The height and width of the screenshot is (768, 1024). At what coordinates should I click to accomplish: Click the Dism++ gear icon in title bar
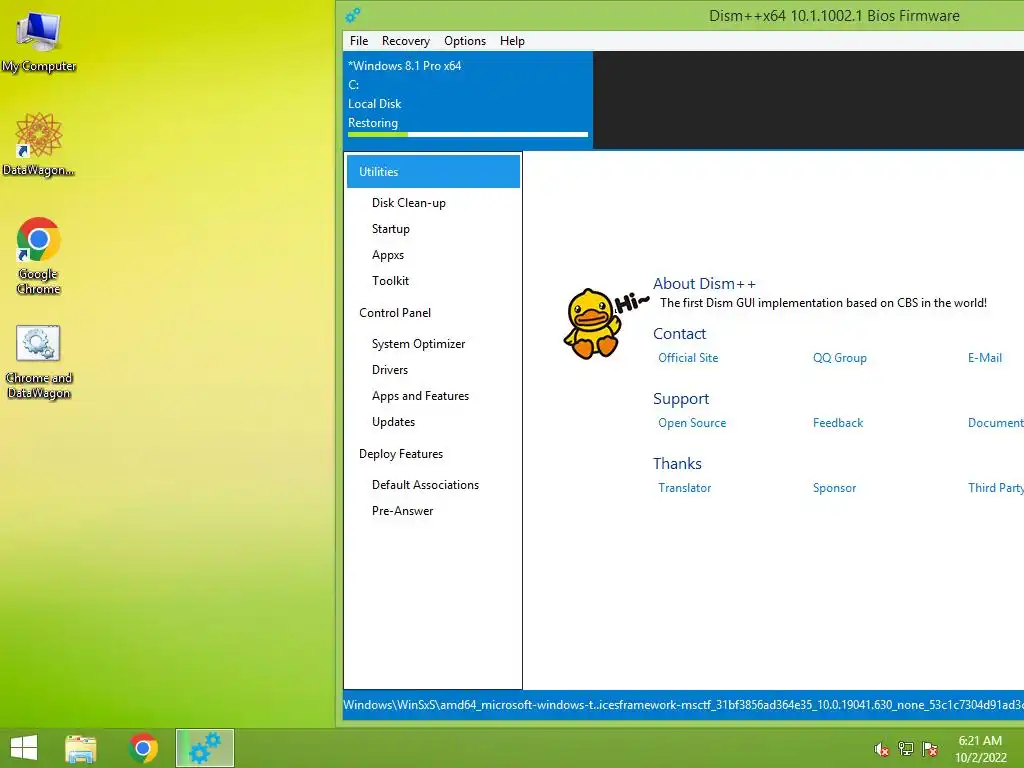(x=353, y=15)
